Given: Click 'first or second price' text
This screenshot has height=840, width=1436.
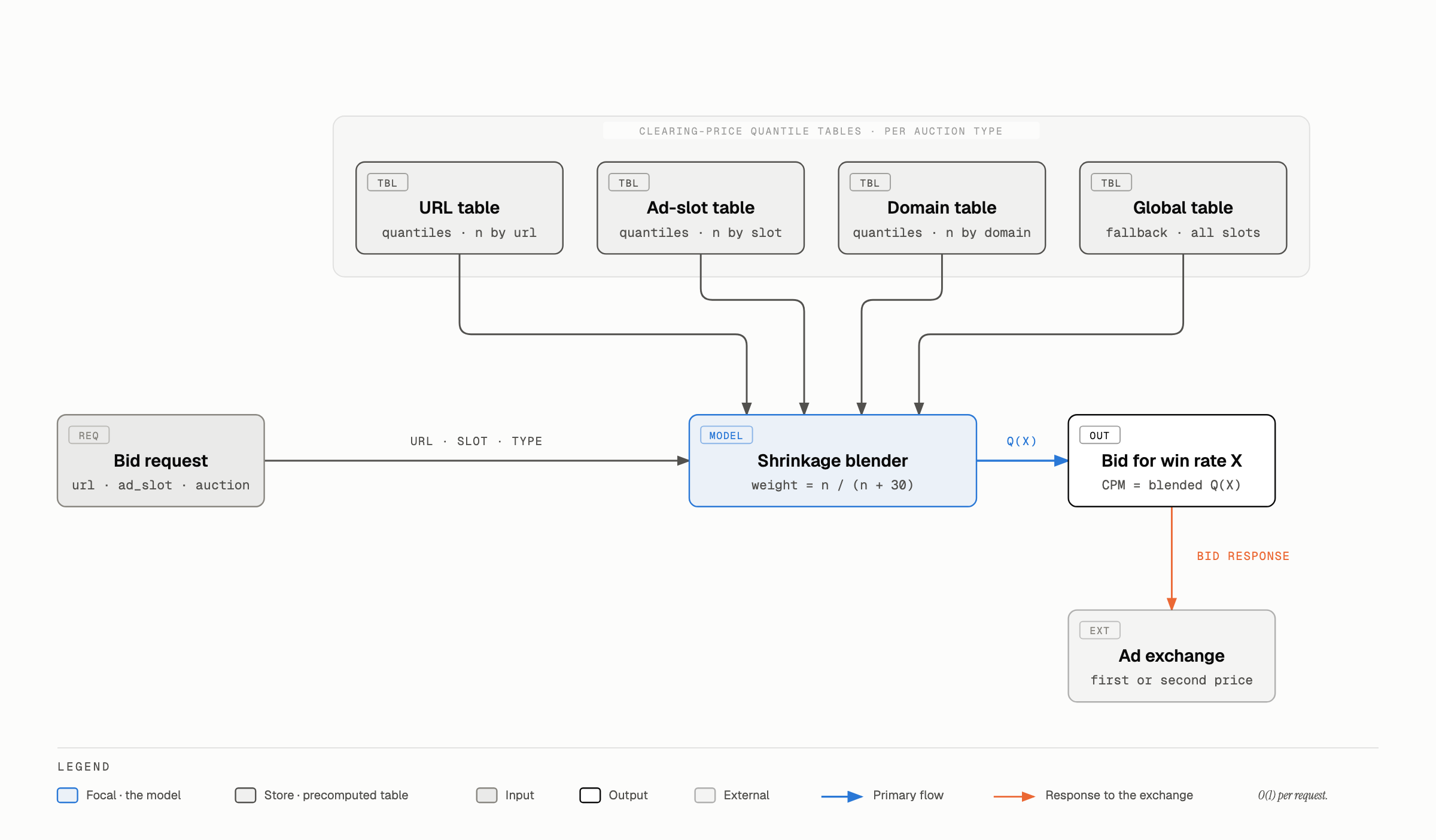Looking at the screenshot, I should pyautogui.click(x=1172, y=680).
